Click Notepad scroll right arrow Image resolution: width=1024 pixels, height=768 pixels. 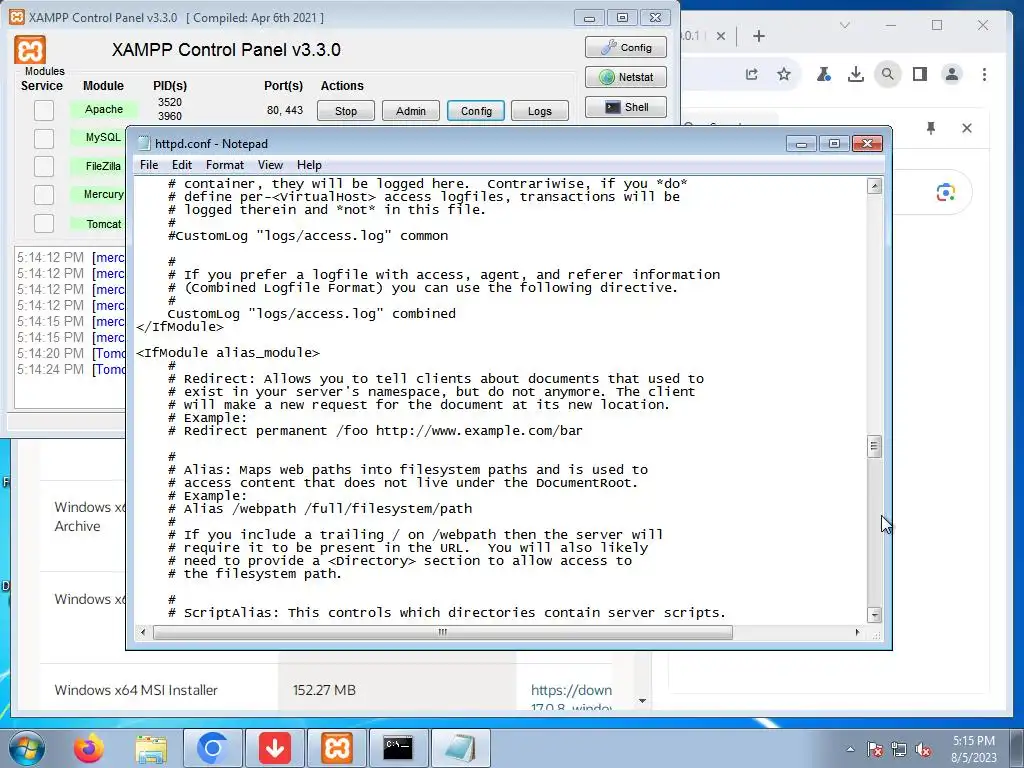pyautogui.click(x=857, y=632)
